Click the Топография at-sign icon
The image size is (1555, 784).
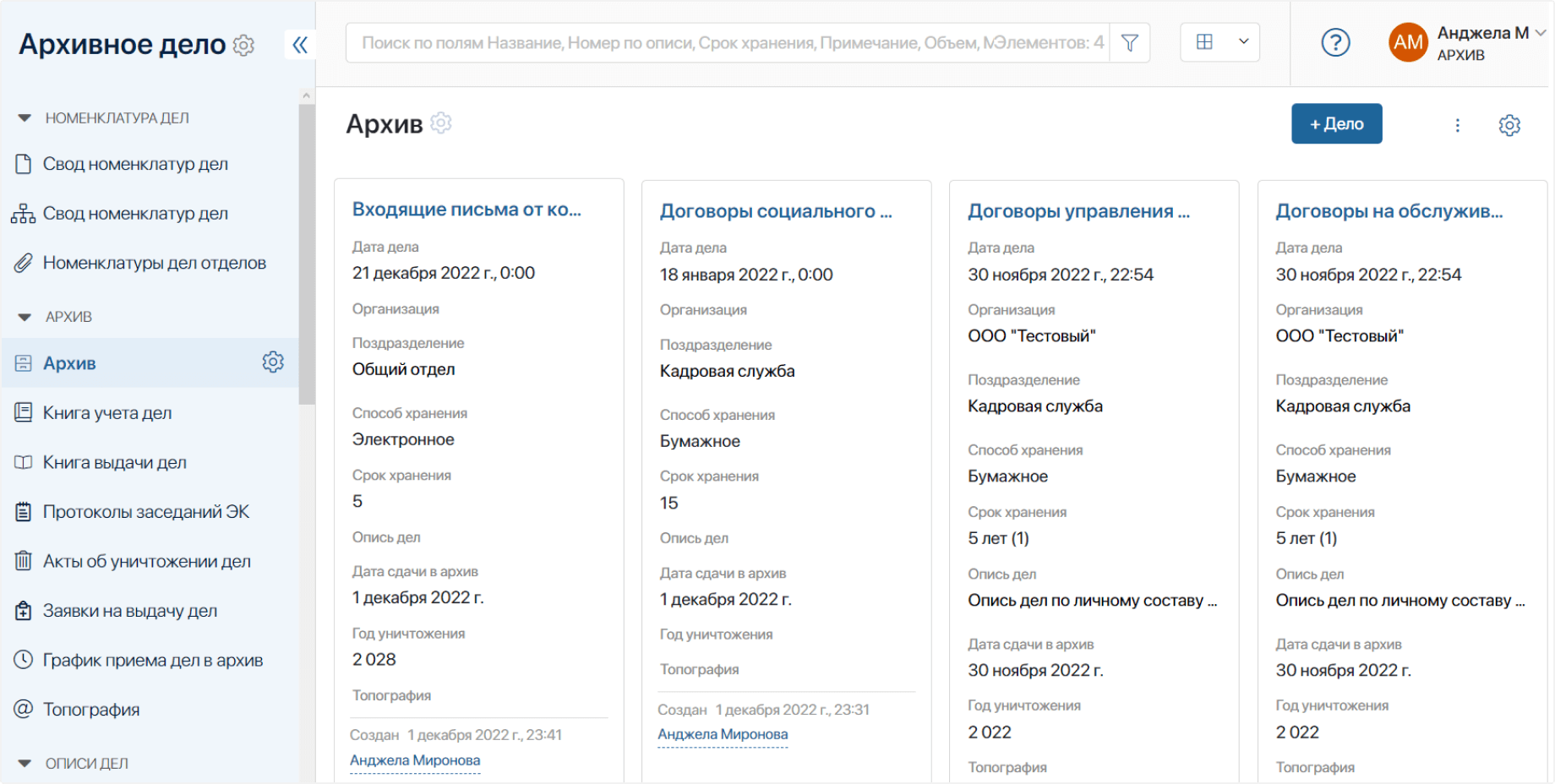[24, 709]
